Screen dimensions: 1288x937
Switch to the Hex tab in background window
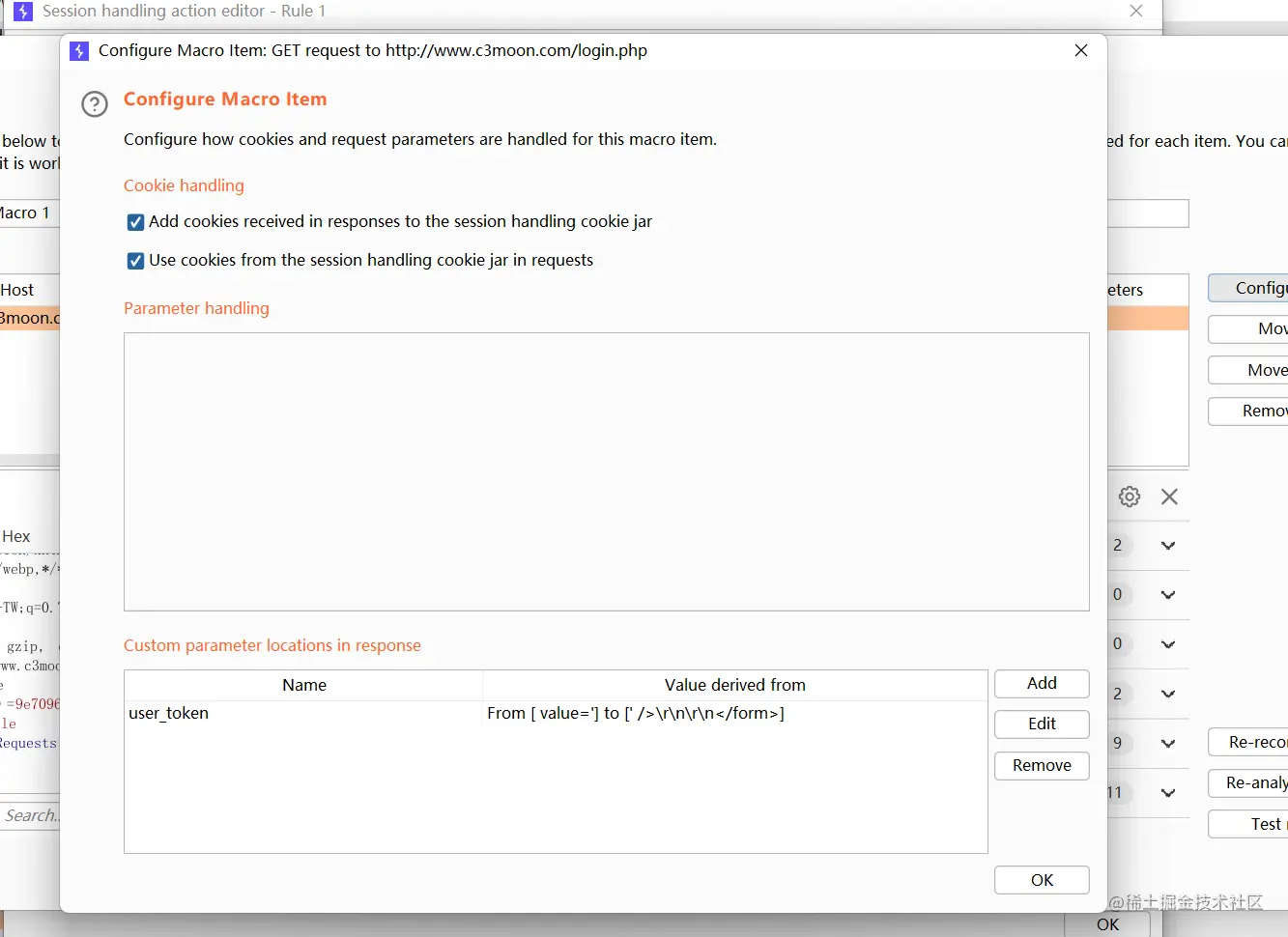pos(16,536)
